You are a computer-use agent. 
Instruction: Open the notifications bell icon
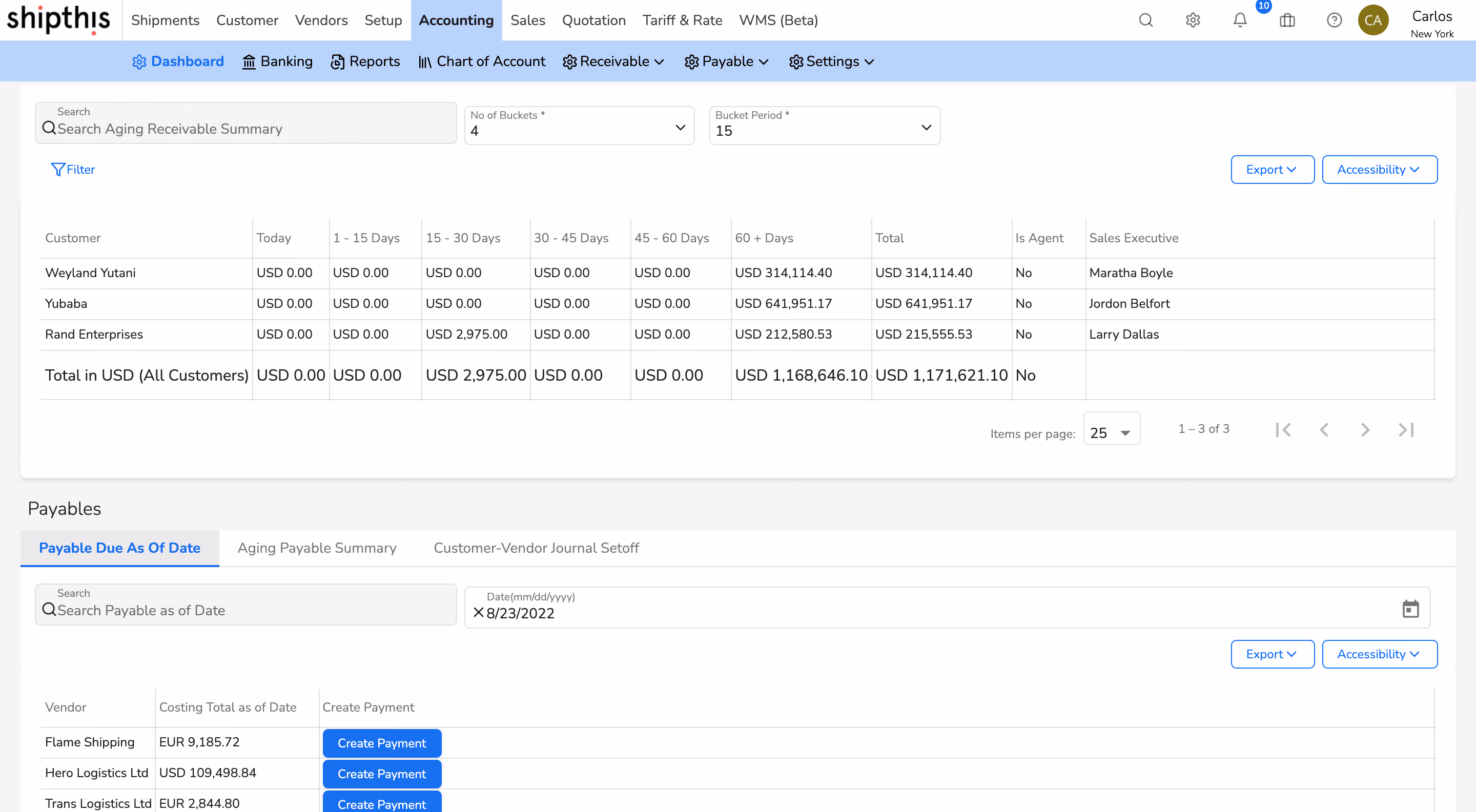tap(1240, 20)
